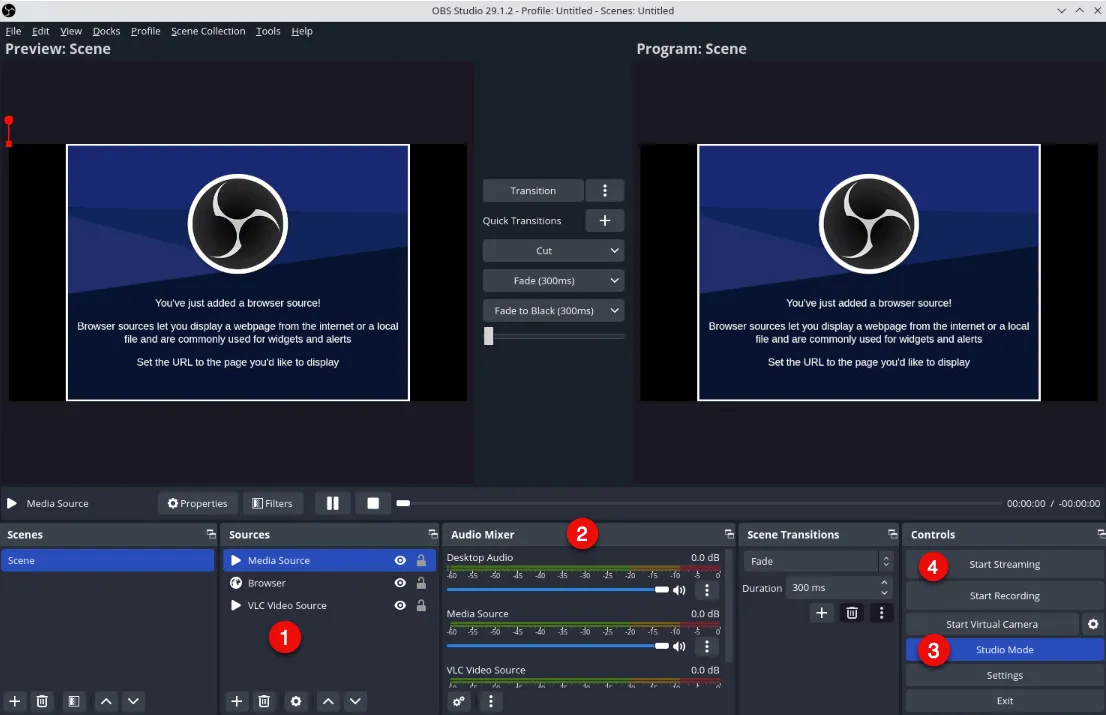Open Settings from Controls dock
The image size is (1106, 715).
pos(1004,676)
